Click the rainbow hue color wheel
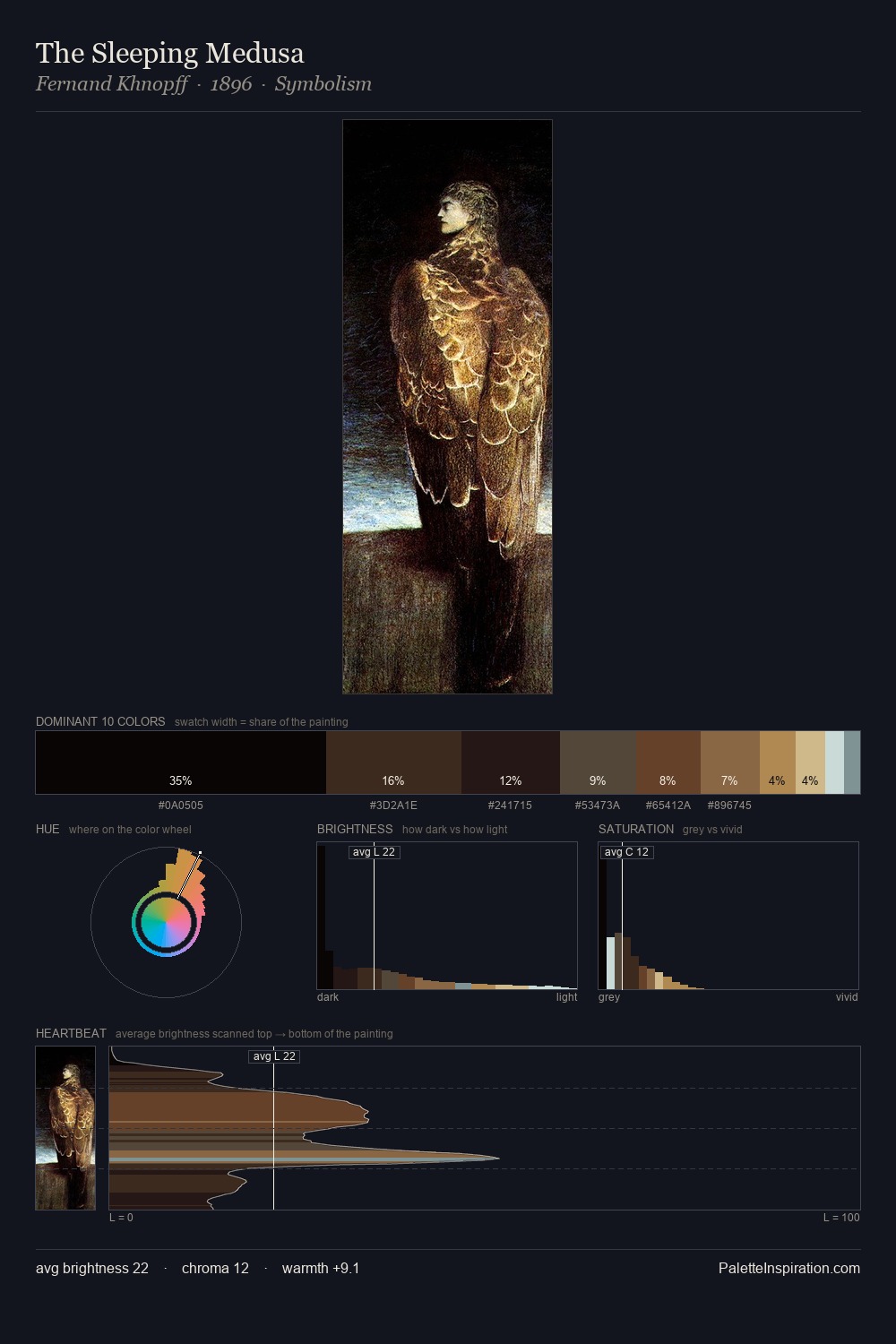Viewport: 896px width, 1344px height. tap(166, 923)
